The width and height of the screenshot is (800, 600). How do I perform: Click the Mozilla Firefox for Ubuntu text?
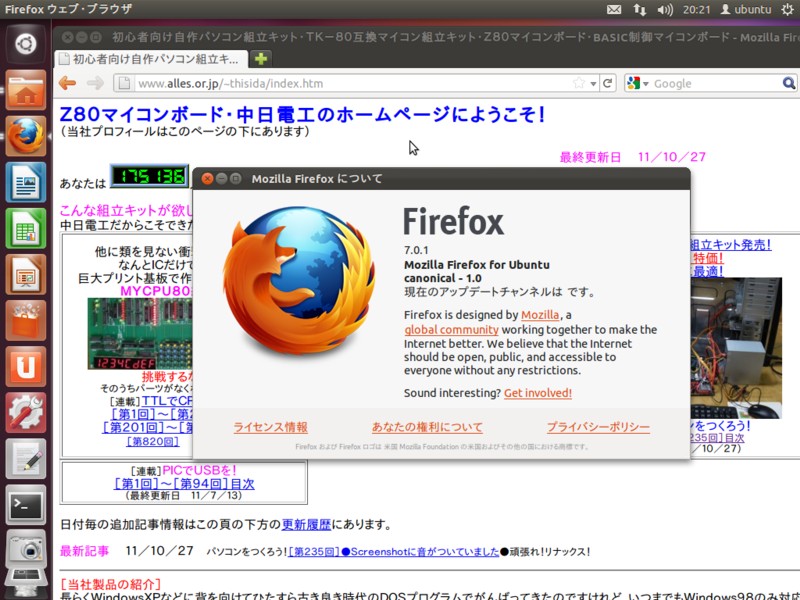(477, 265)
